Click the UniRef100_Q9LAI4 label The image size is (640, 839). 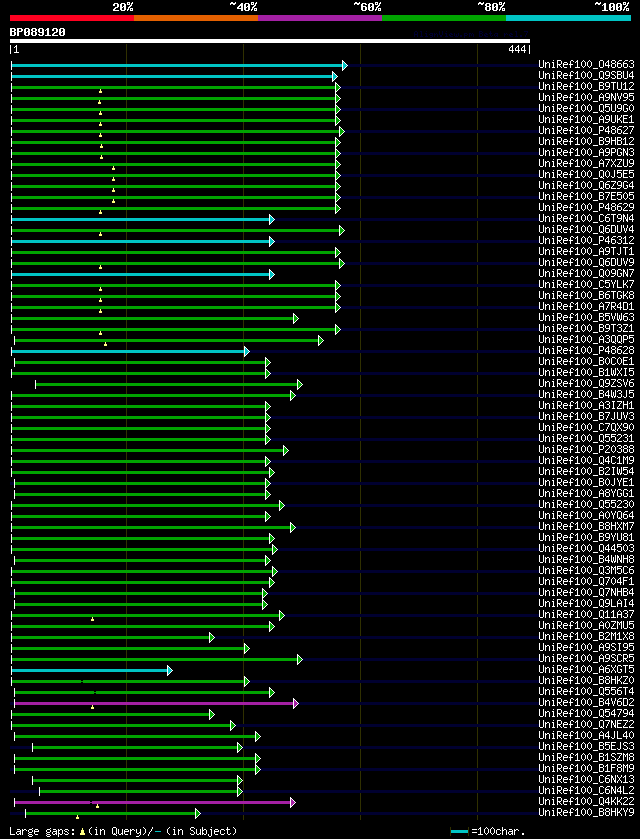pos(586,603)
